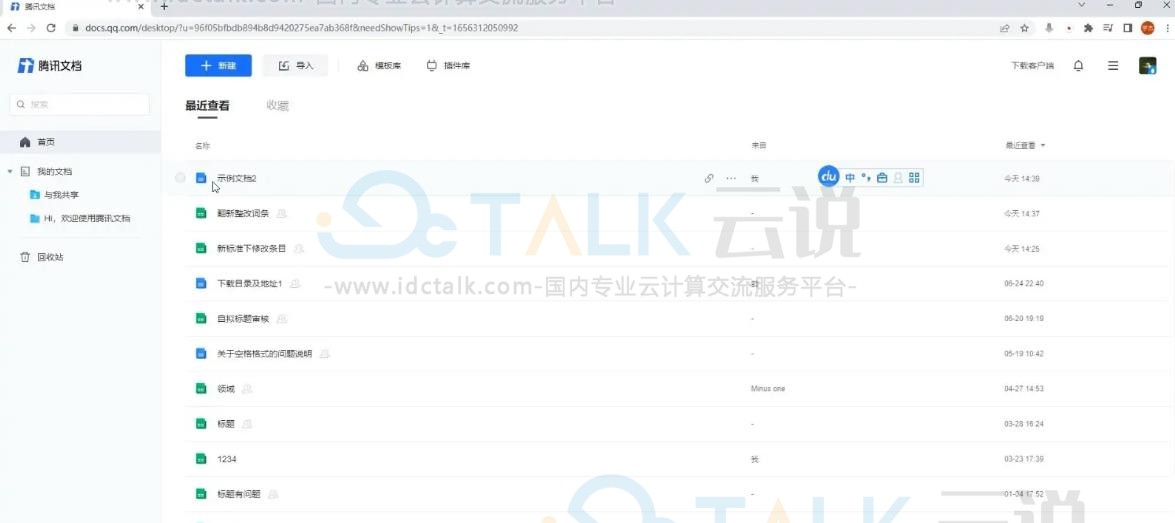Select 首页 in the sidebar

(80, 142)
